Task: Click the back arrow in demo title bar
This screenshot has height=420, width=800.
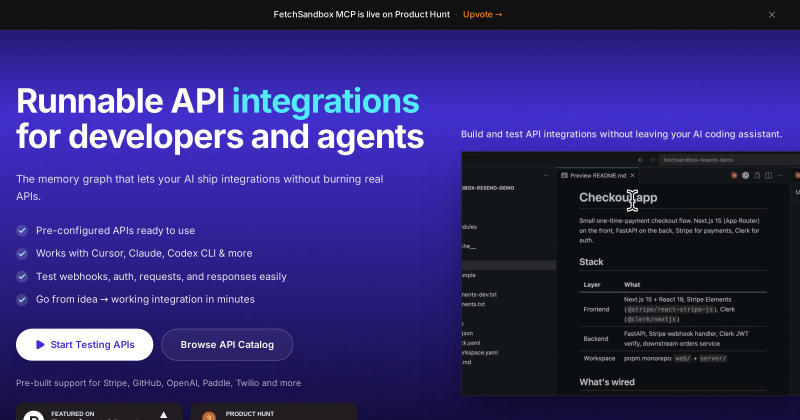Action: click(x=640, y=160)
